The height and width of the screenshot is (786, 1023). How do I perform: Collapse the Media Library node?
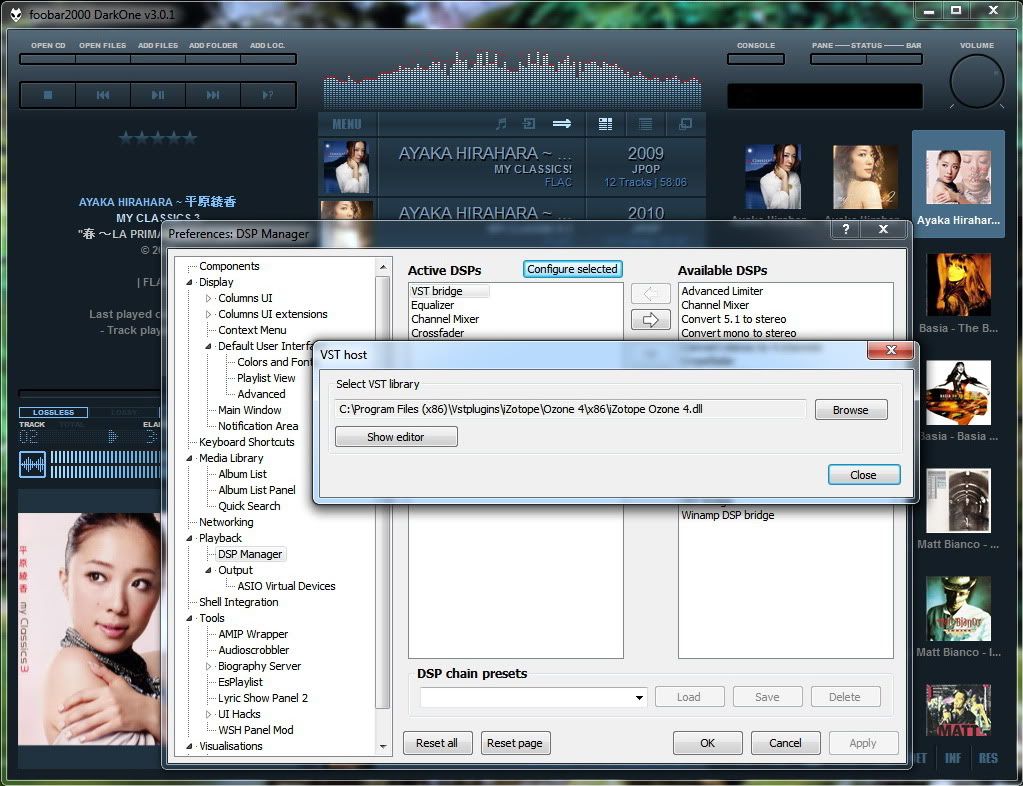(189, 459)
